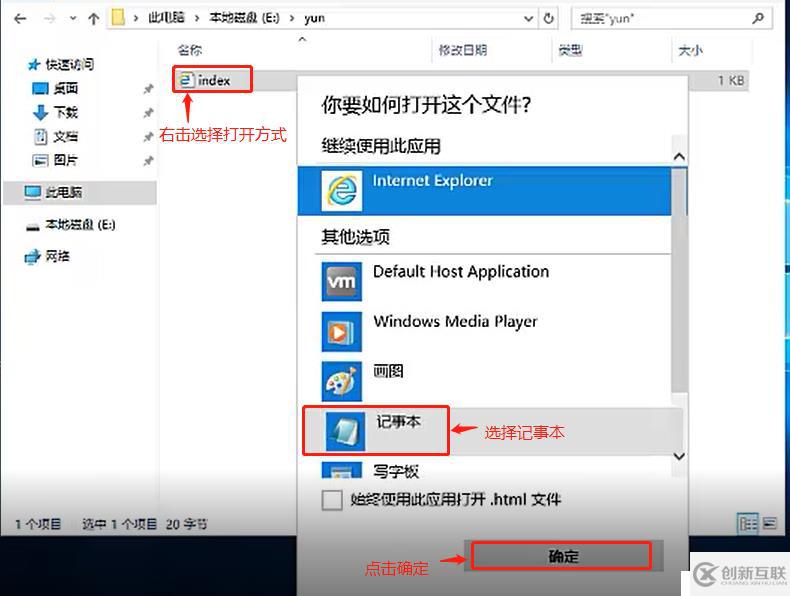Choose 记事本 label in the list
Viewport: 790px width, 596px height.
pos(398,421)
